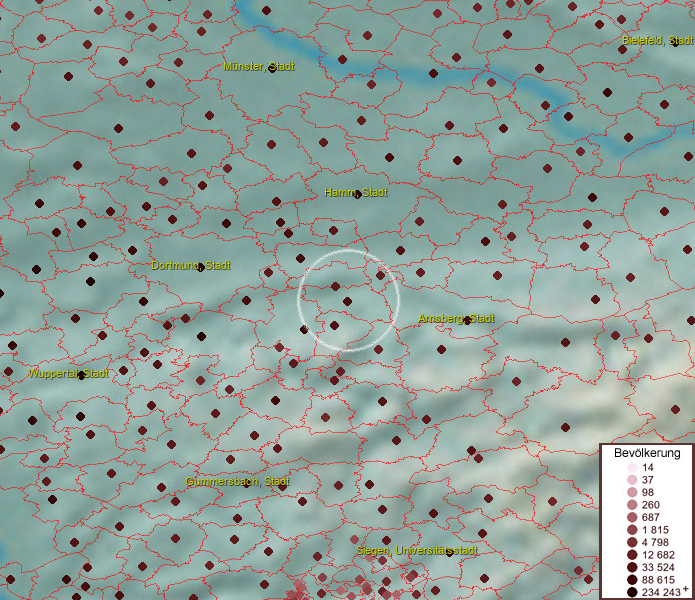This screenshot has height=600, width=695.
Task: Click the Münster, Stadt map label
Action: [x=259, y=67]
